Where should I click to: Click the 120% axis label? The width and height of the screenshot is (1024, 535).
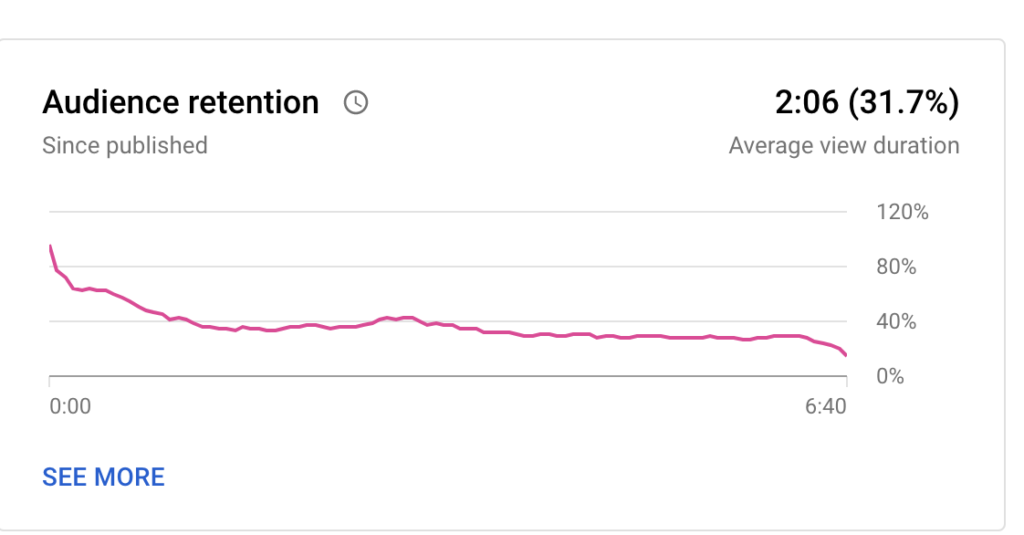point(902,212)
